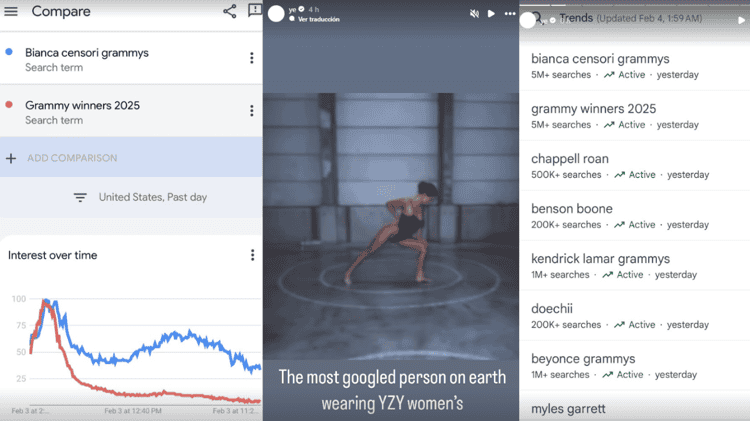750x421 pixels.
Task: Play the paused story
Action: click(491, 13)
